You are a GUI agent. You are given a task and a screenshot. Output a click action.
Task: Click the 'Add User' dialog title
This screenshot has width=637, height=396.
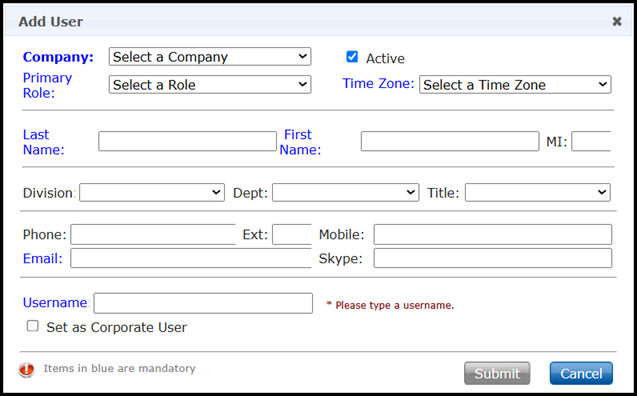click(50, 22)
